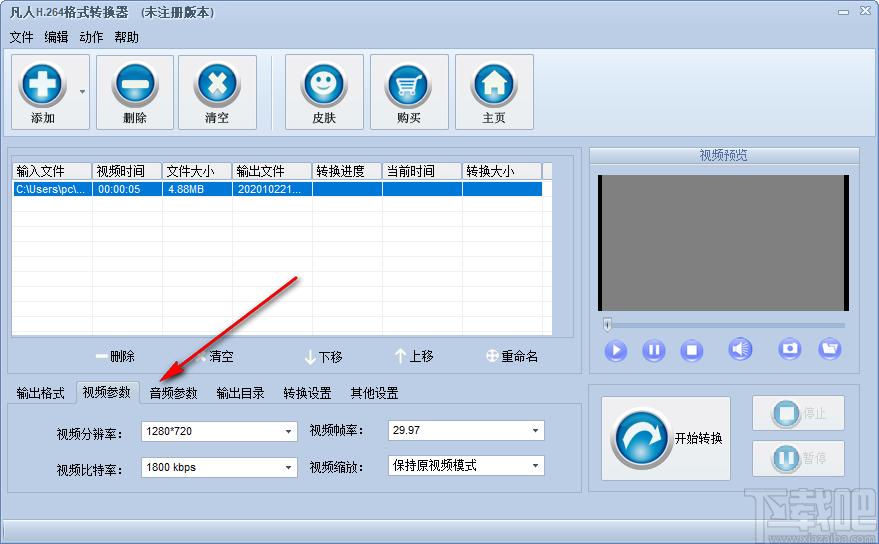Move the file down with 下移
879x544 pixels.
point(324,357)
